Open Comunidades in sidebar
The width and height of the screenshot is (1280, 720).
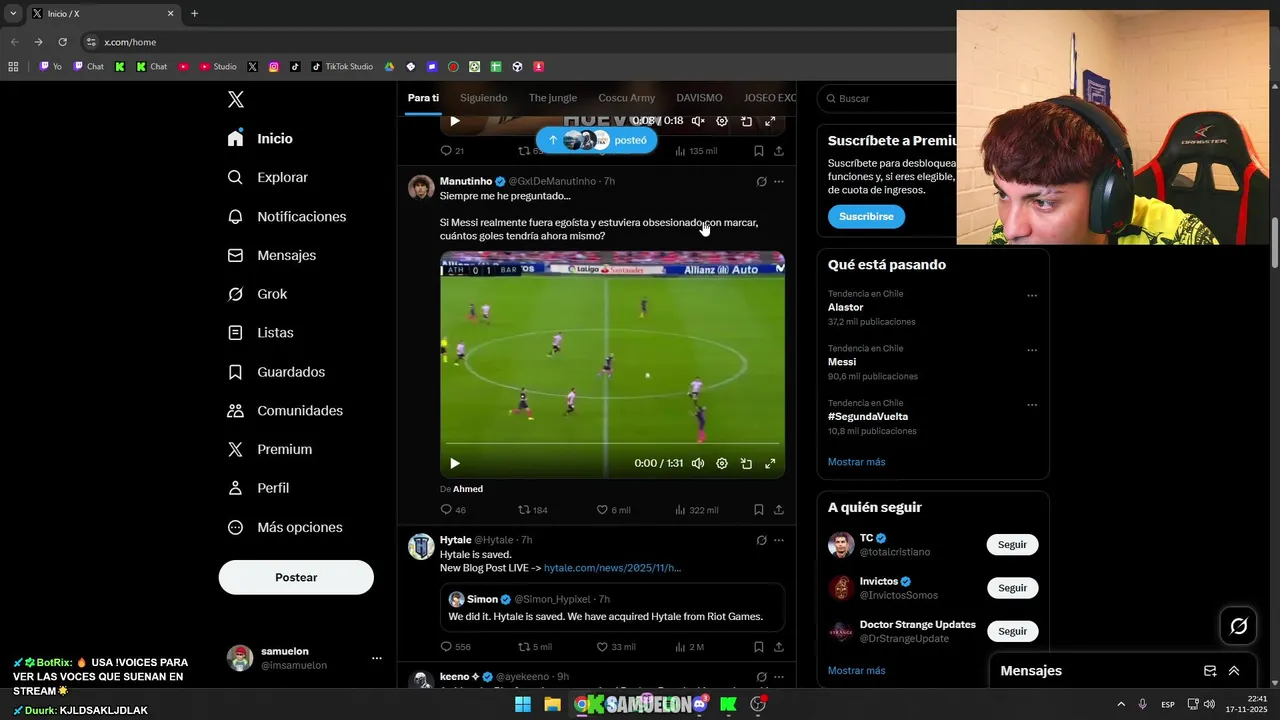tap(285, 411)
